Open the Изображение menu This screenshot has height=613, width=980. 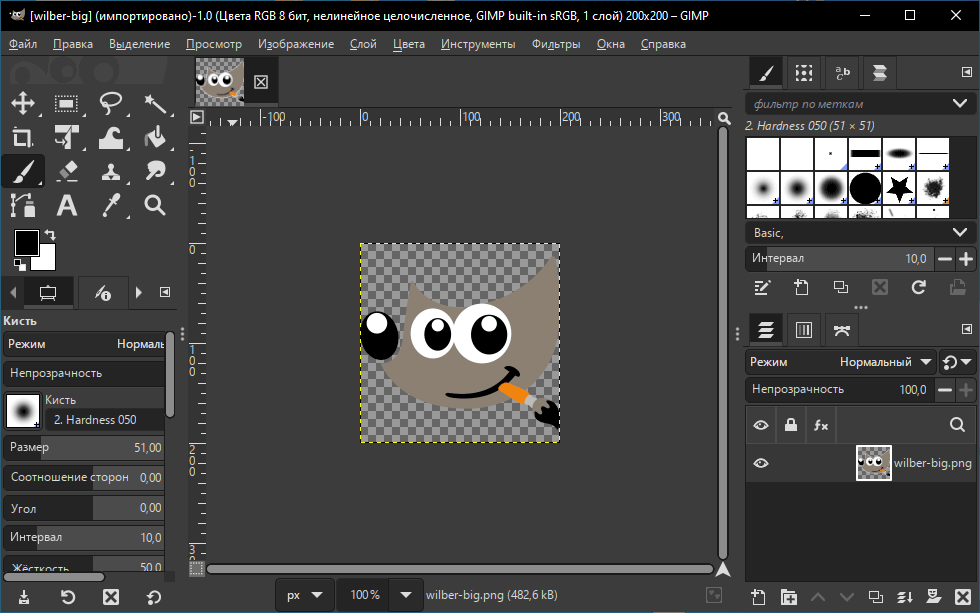(x=296, y=44)
